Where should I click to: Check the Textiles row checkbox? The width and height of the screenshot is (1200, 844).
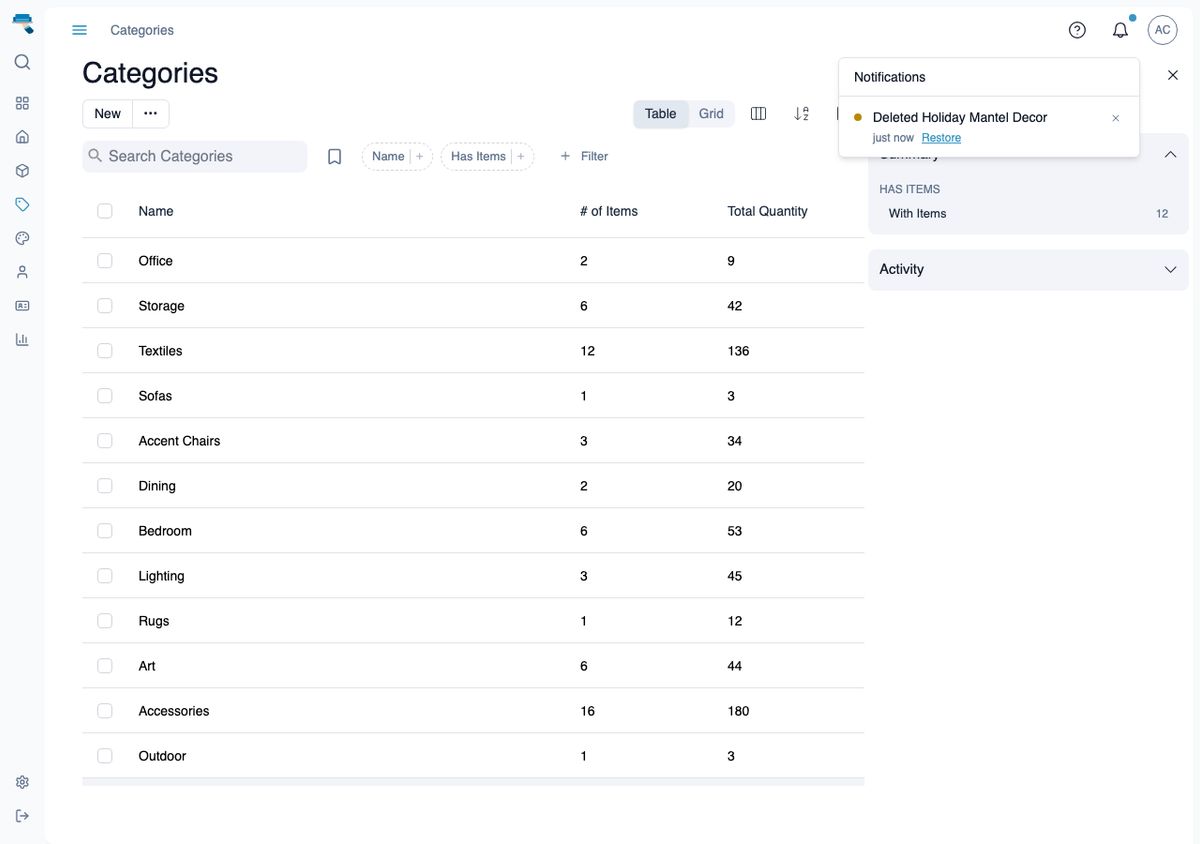coord(105,351)
